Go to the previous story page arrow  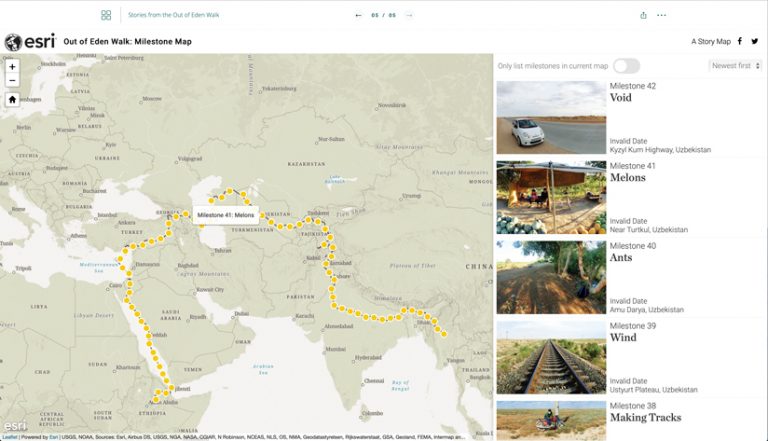click(358, 15)
